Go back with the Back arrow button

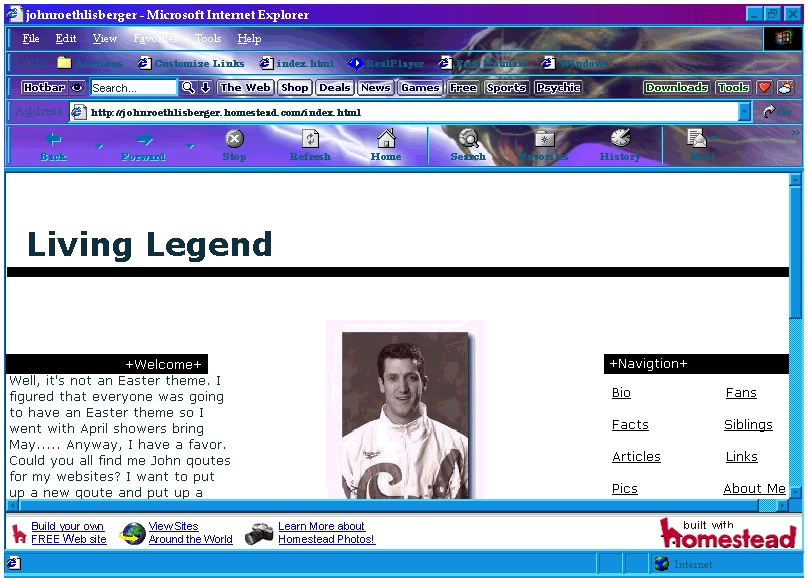coord(54,146)
